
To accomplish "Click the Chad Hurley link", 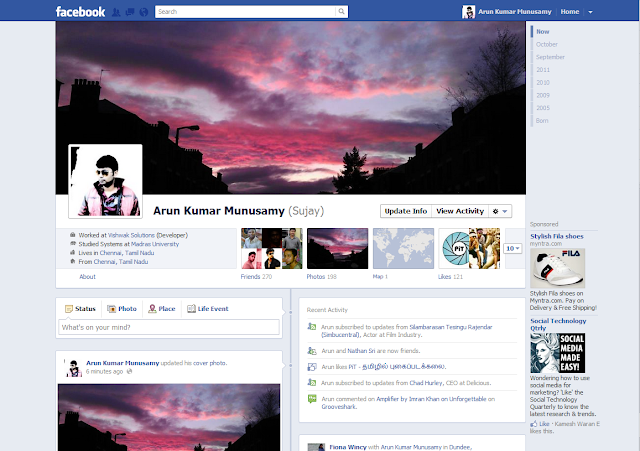I will (426, 383).
